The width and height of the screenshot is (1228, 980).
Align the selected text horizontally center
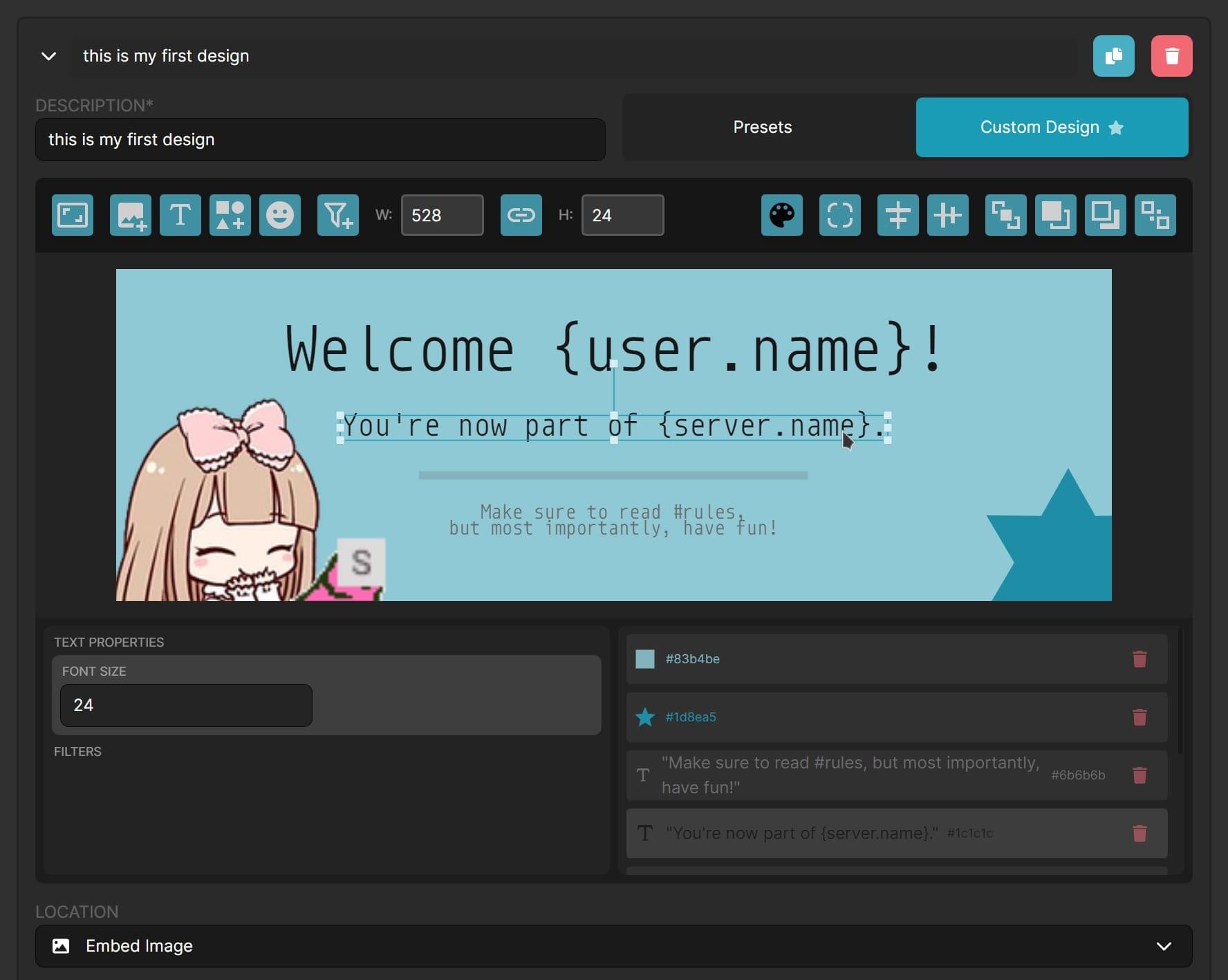[x=947, y=215]
